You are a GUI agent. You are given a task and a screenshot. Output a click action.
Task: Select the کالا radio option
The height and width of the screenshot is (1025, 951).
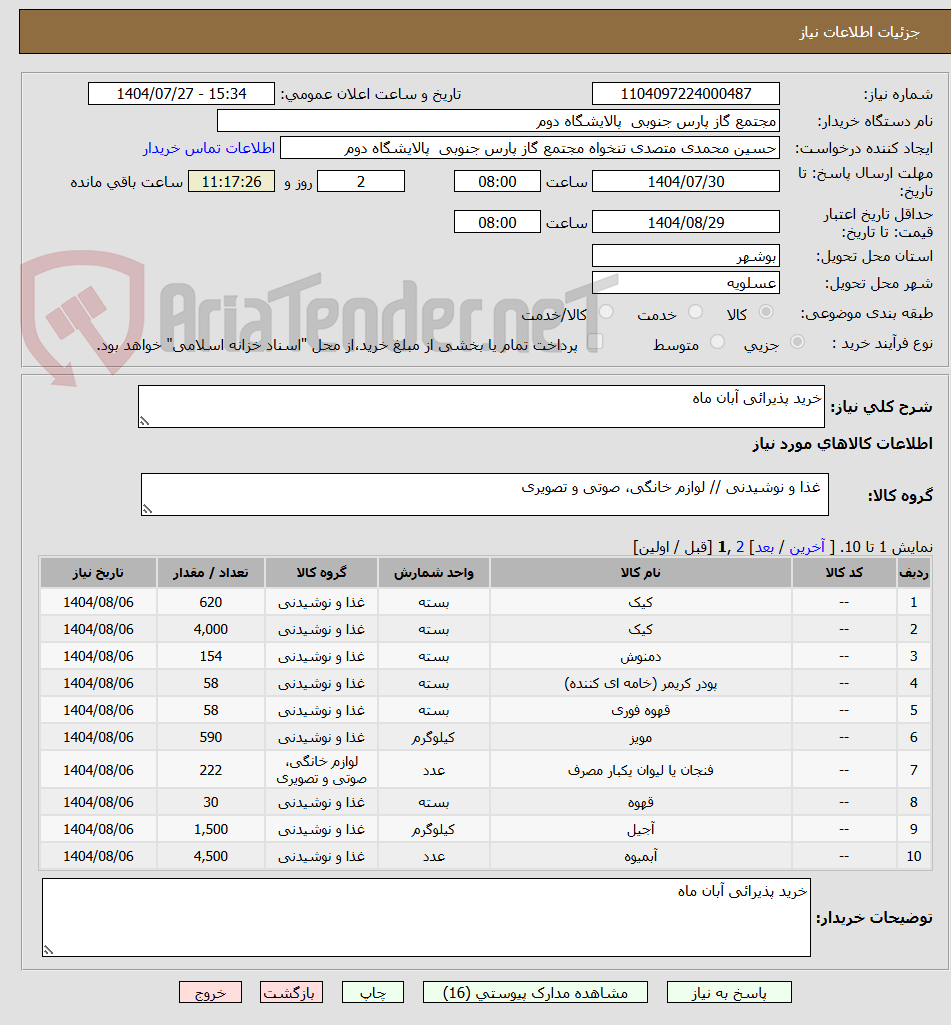[765, 312]
